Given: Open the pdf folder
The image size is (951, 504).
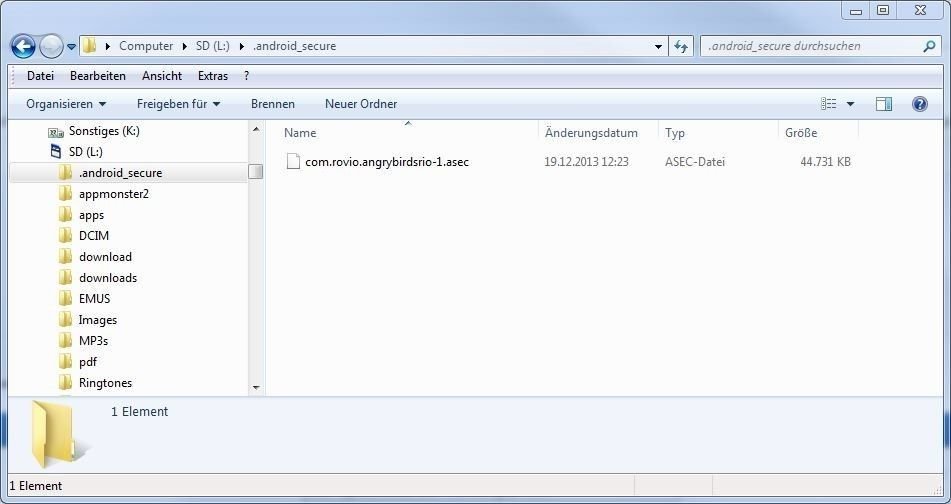Looking at the screenshot, I should tap(88, 362).
